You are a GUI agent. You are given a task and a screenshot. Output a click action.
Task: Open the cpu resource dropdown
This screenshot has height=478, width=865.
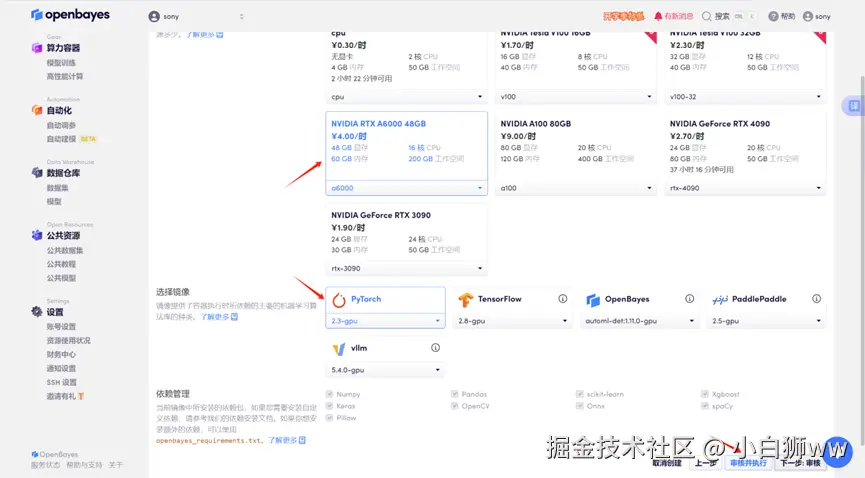pos(407,97)
